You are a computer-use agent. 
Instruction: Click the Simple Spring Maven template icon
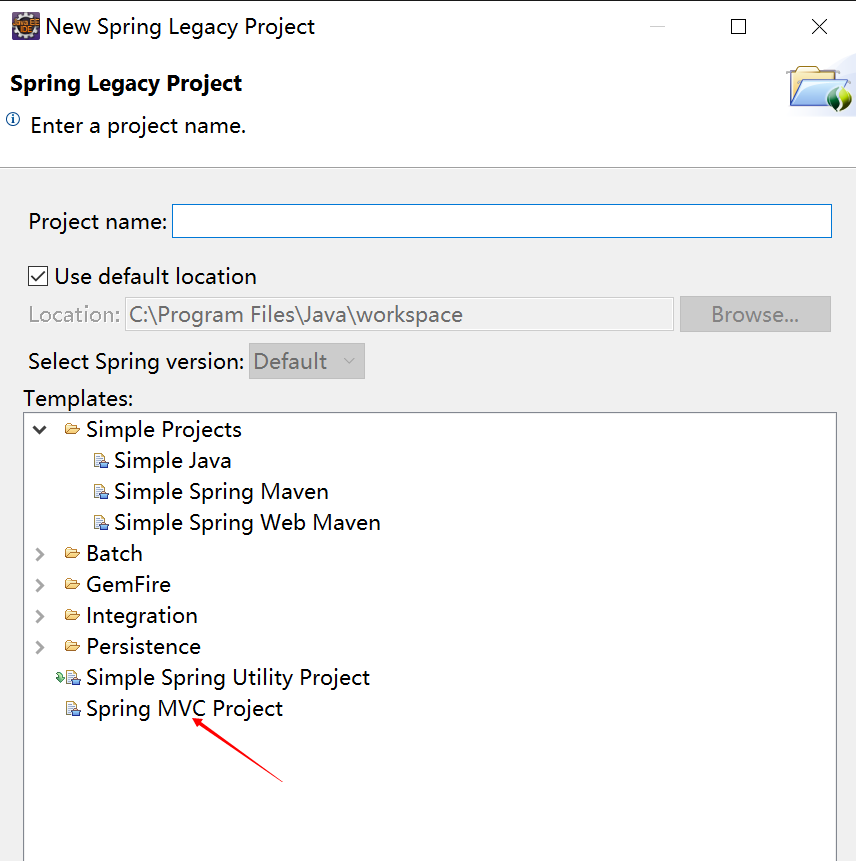click(100, 491)
